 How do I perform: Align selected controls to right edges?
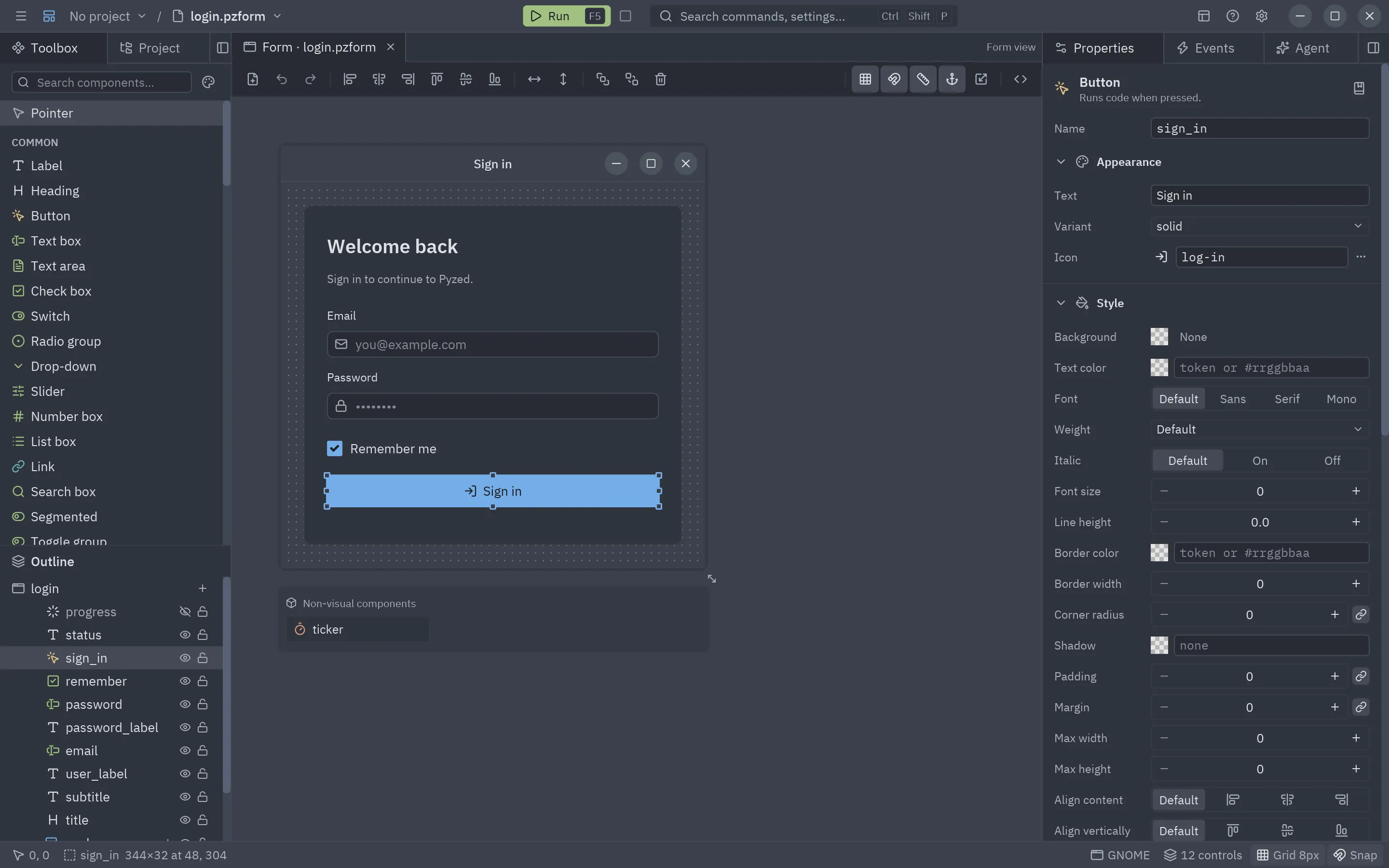408,79
